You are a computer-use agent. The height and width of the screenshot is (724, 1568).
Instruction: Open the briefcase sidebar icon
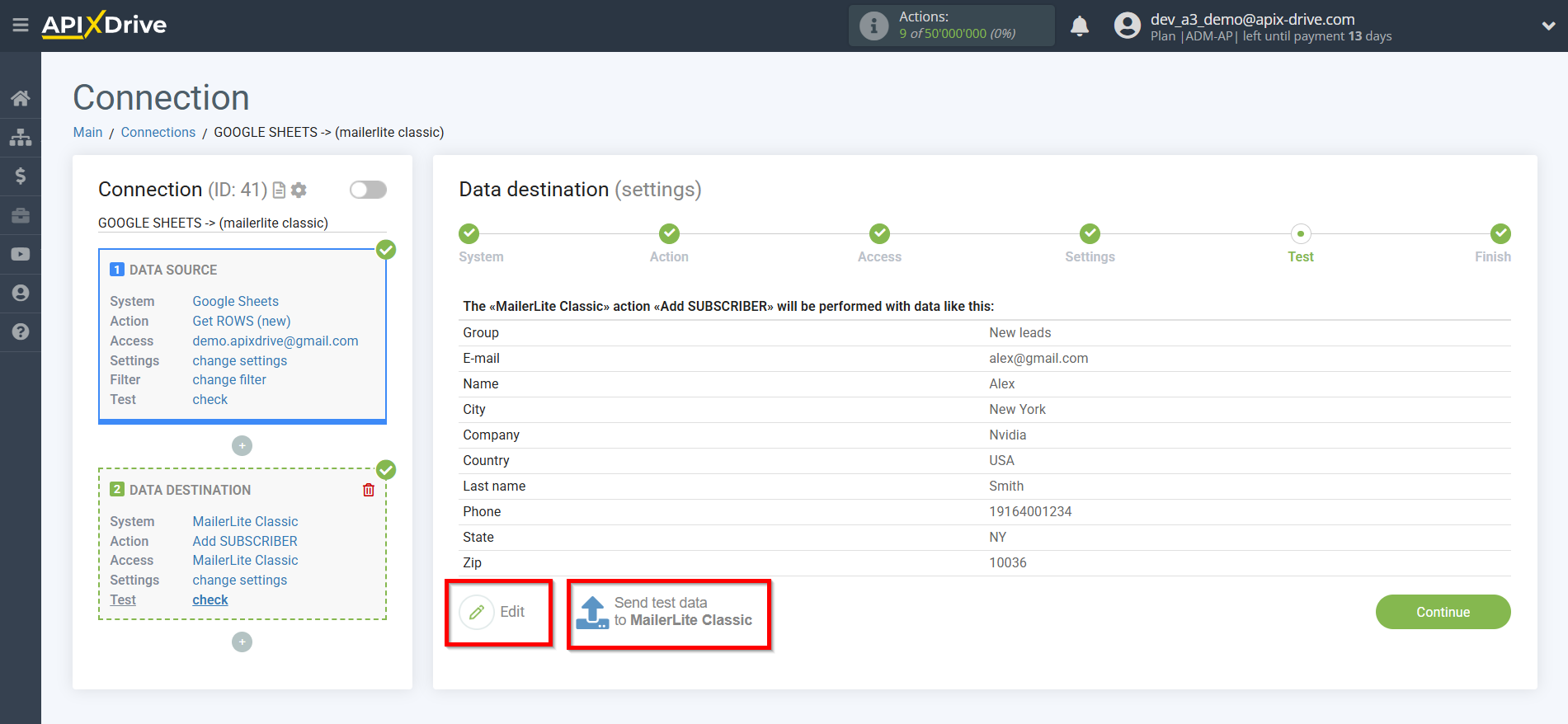pyautogui.click(x=21, y=215)
